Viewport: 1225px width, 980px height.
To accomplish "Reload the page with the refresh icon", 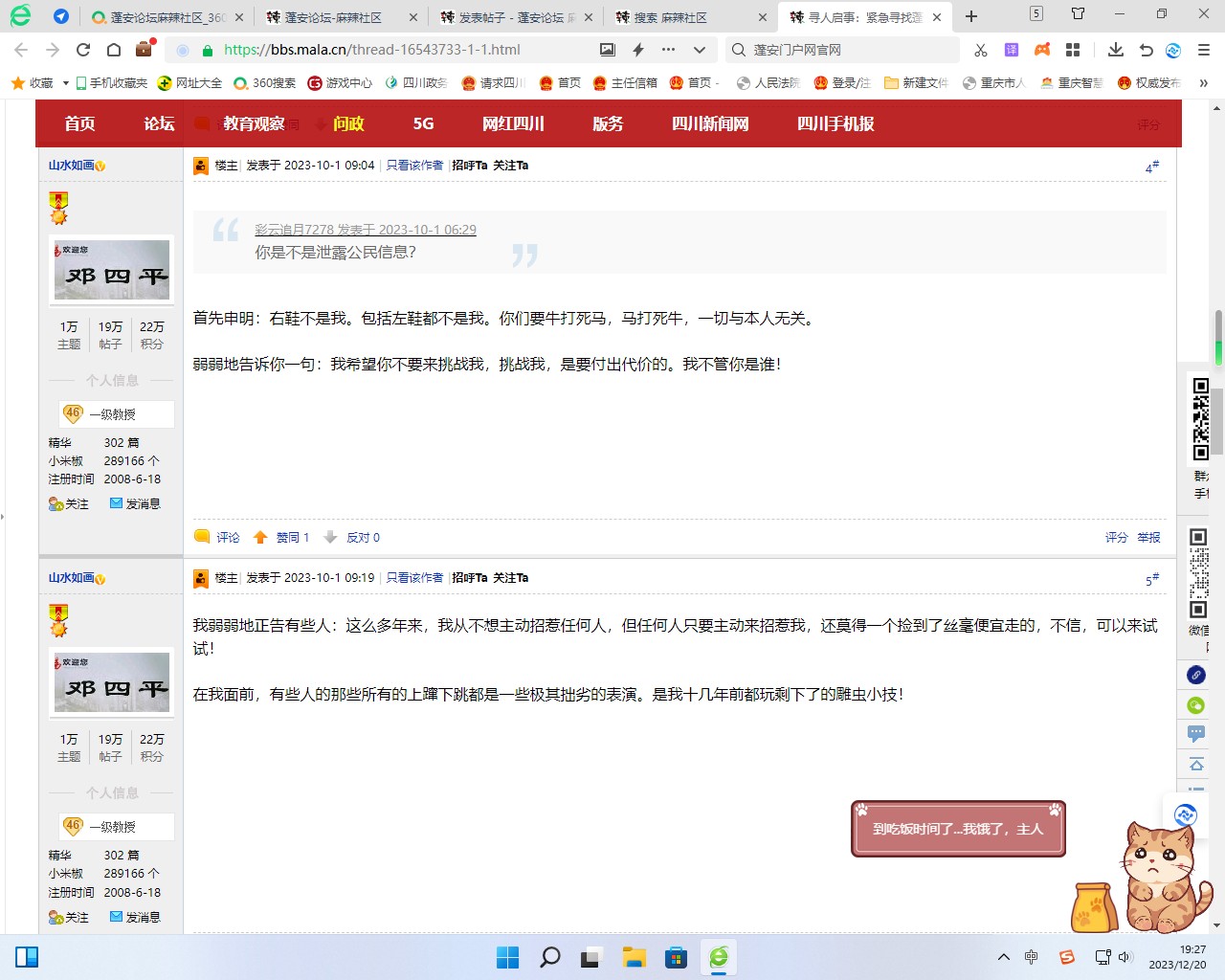I will coord(83,50).
